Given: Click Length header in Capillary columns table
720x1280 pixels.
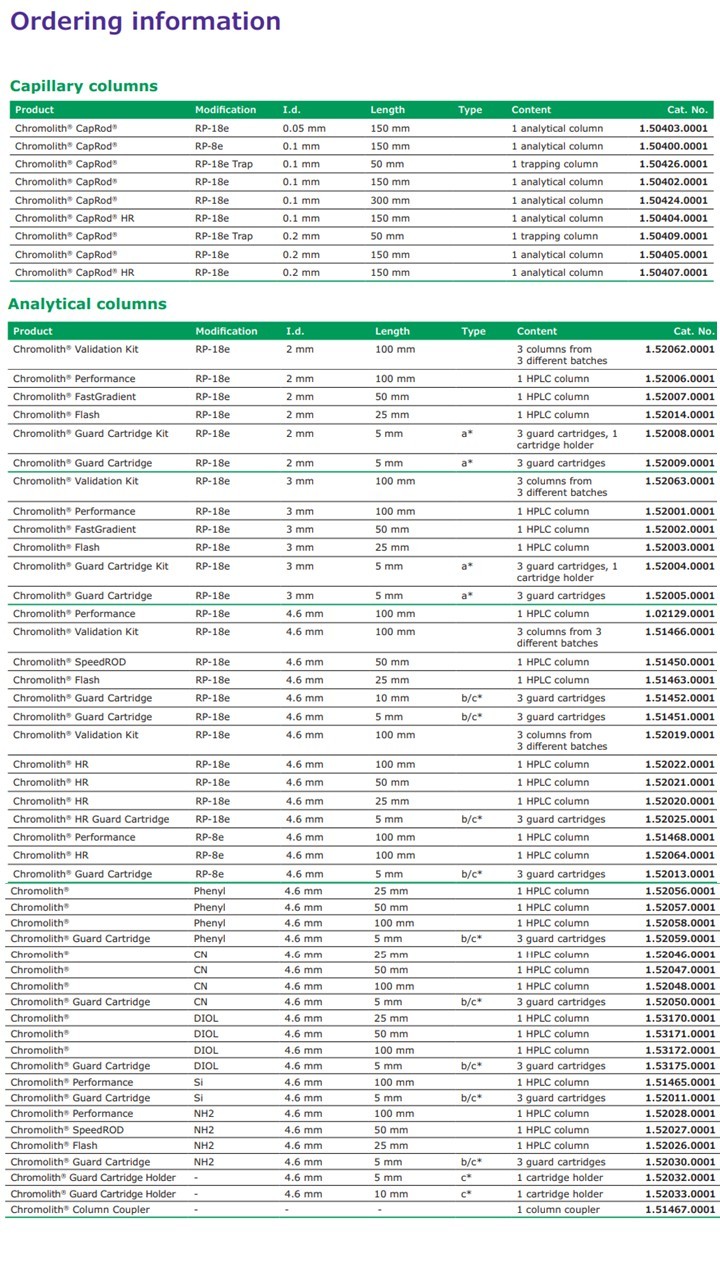Looking at the screenshot, I should tap(387, 110).
